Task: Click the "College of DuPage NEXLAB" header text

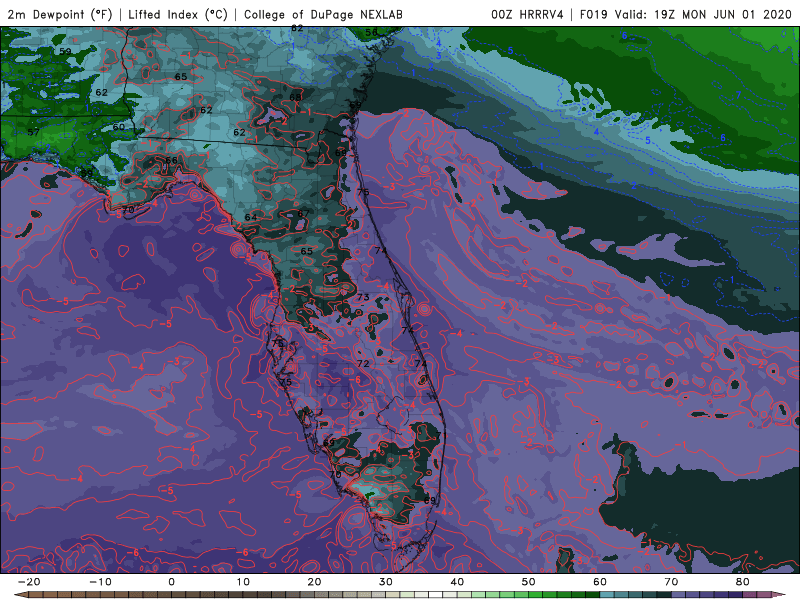Action: click(x=323, y=15)
